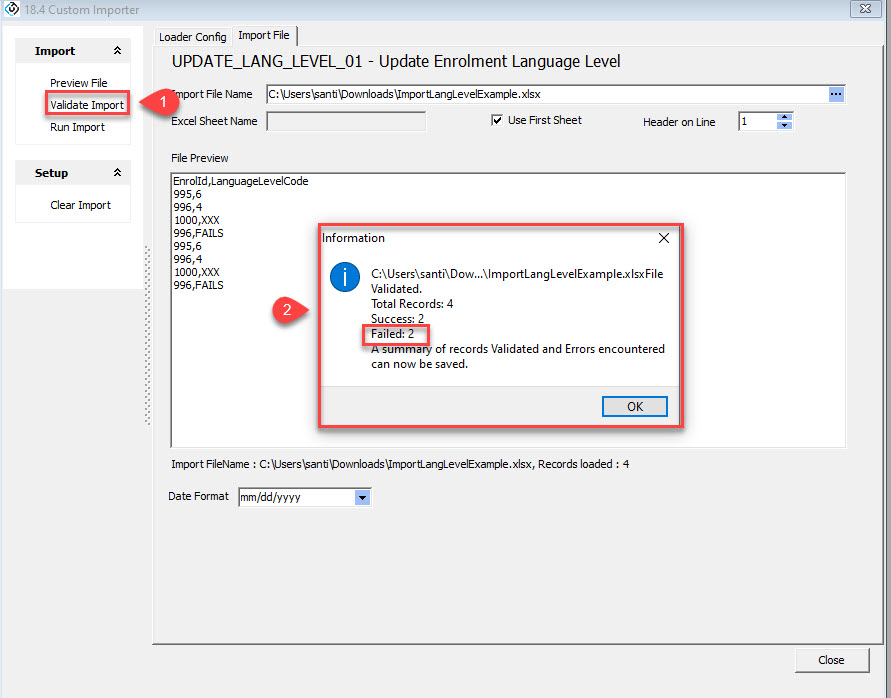Image resolution: width=891 pixels, height=698 pixels.
Task: Click the Import File Name path field
Action: [545, 94]
